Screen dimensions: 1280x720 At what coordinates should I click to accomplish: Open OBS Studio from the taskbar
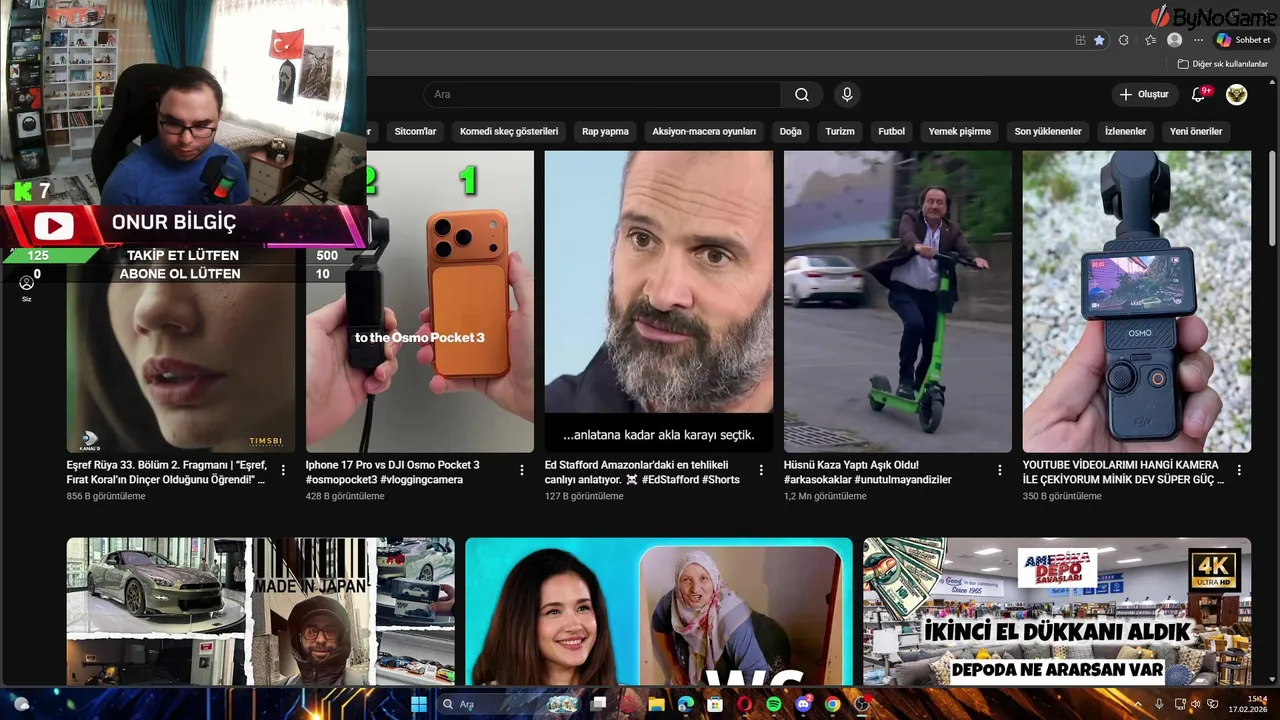(x=862, y=704)
